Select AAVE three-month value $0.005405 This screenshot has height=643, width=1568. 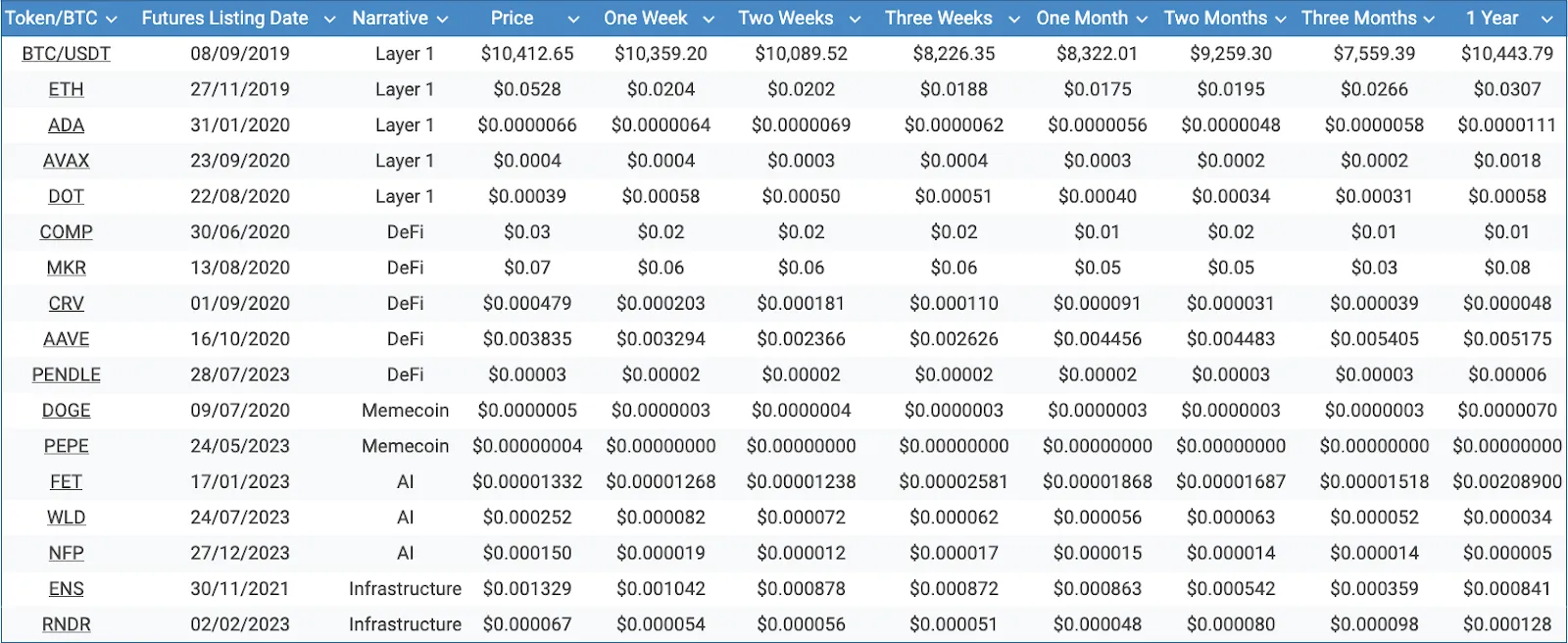tap(1374, 339)
